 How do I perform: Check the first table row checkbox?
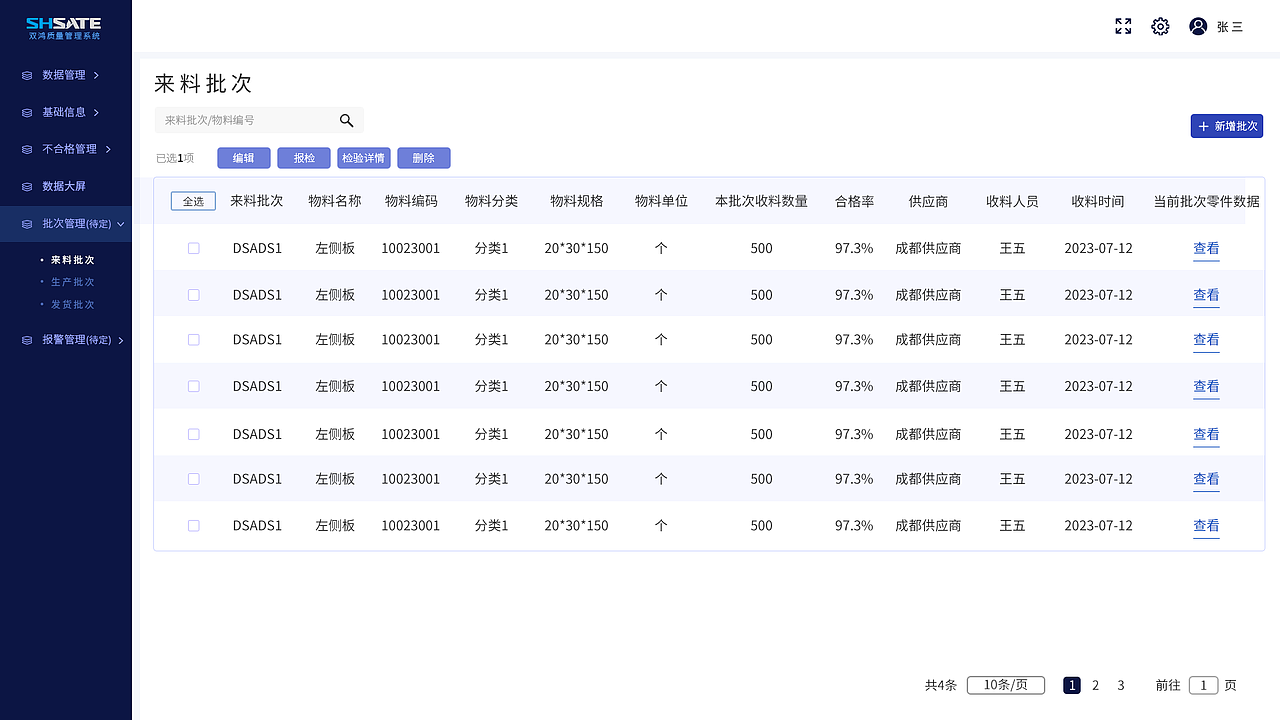click(193, 248)
